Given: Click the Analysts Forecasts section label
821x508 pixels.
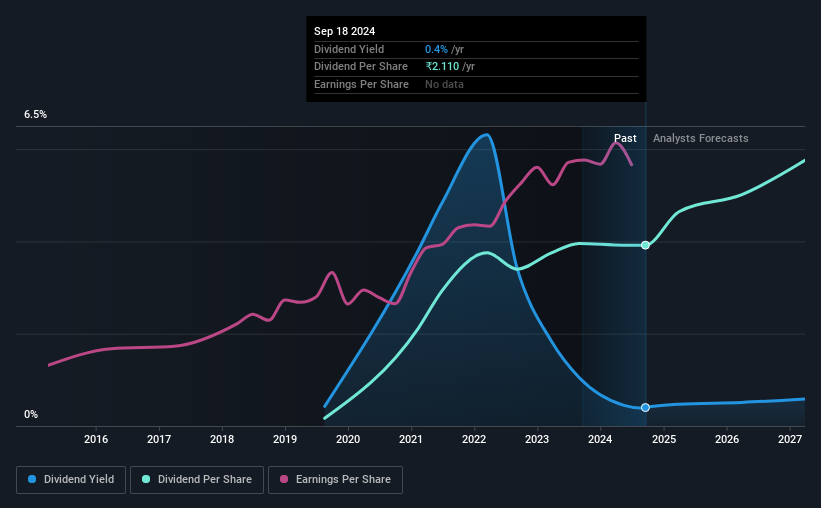Looking at the screenshot, I should pos(701,138).
